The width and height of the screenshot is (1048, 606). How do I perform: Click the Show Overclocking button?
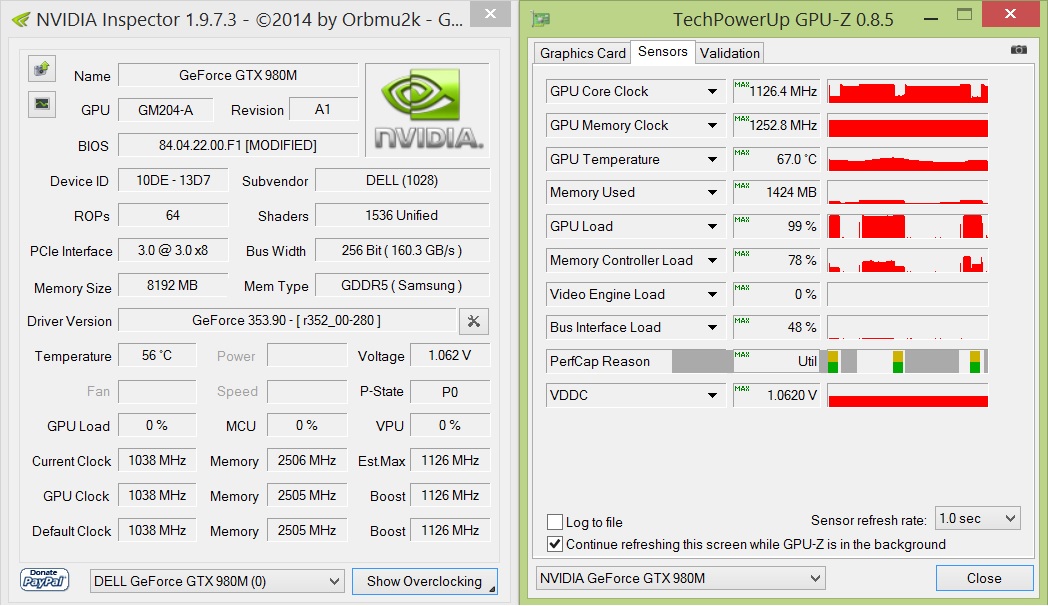(x=424, y=581)
